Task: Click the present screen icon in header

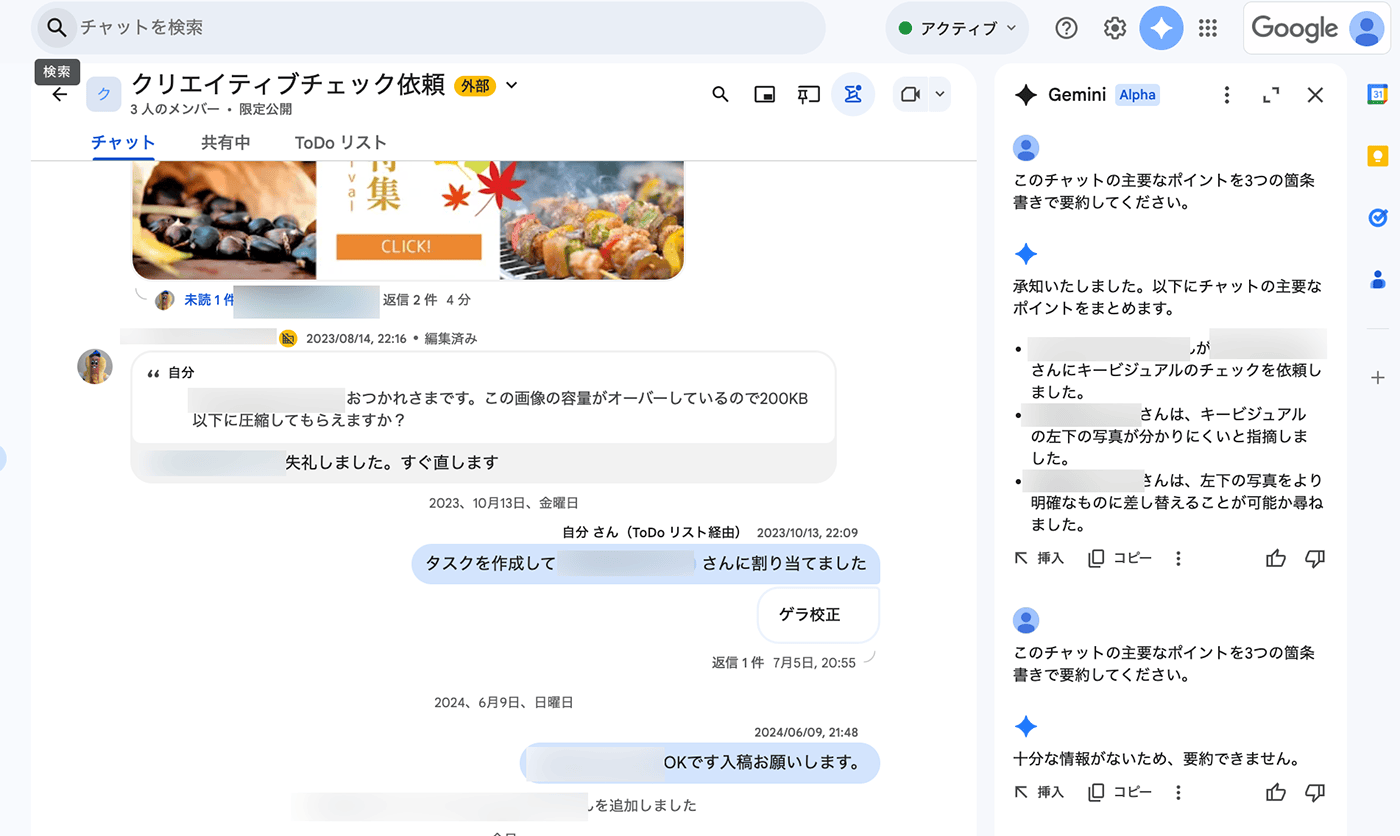Action: [x=808, y=94]
